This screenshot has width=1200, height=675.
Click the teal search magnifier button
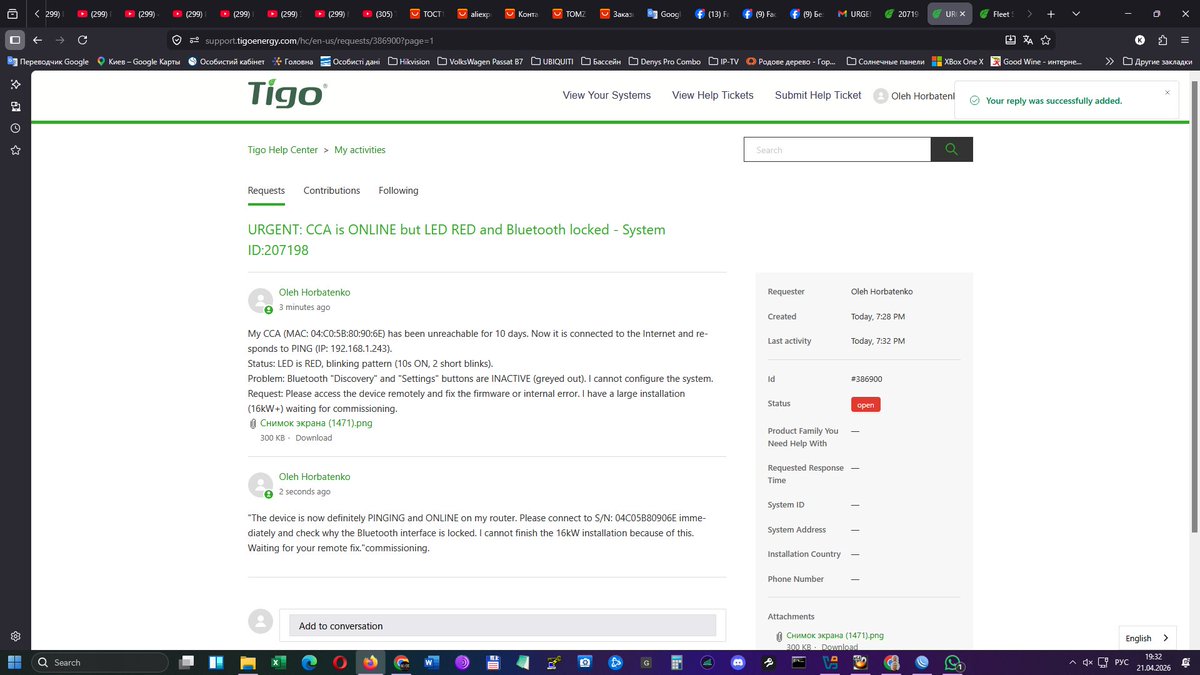950,148
